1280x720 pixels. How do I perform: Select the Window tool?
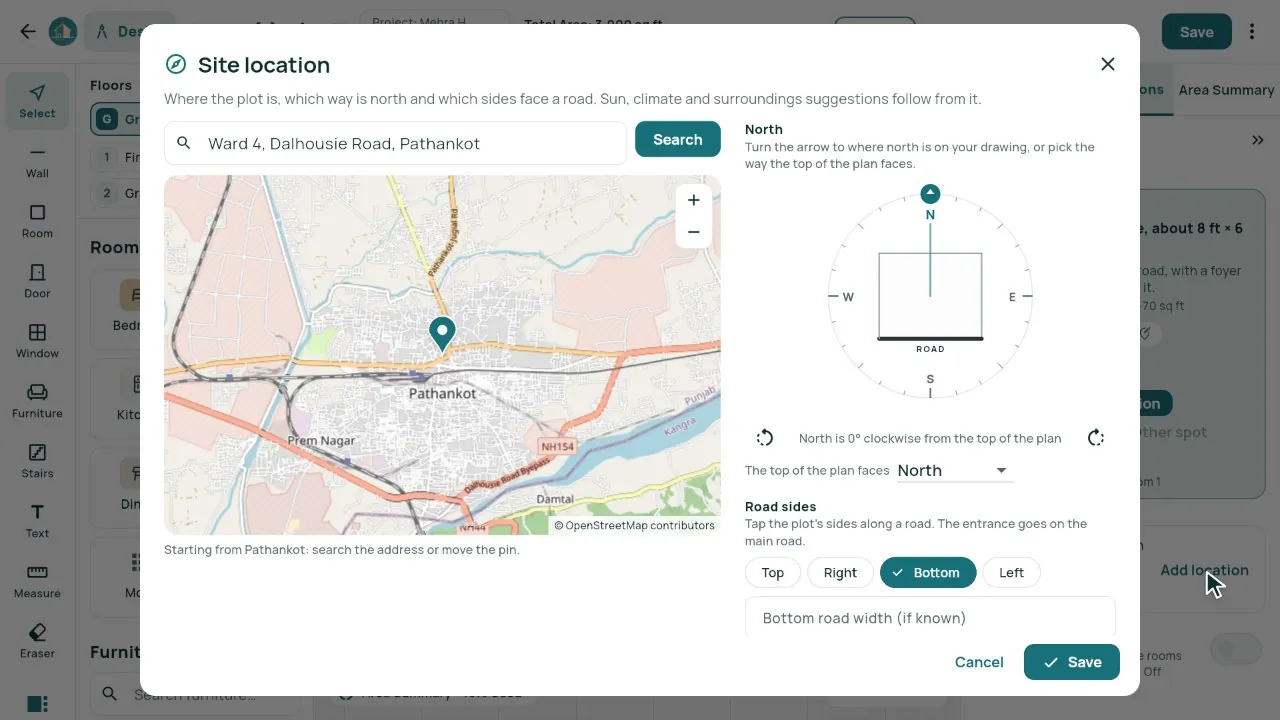click(37, 341)
